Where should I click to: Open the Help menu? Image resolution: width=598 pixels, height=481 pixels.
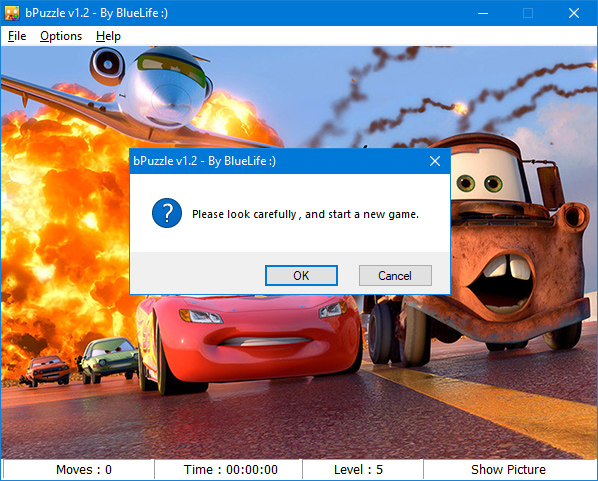(108, 36)
